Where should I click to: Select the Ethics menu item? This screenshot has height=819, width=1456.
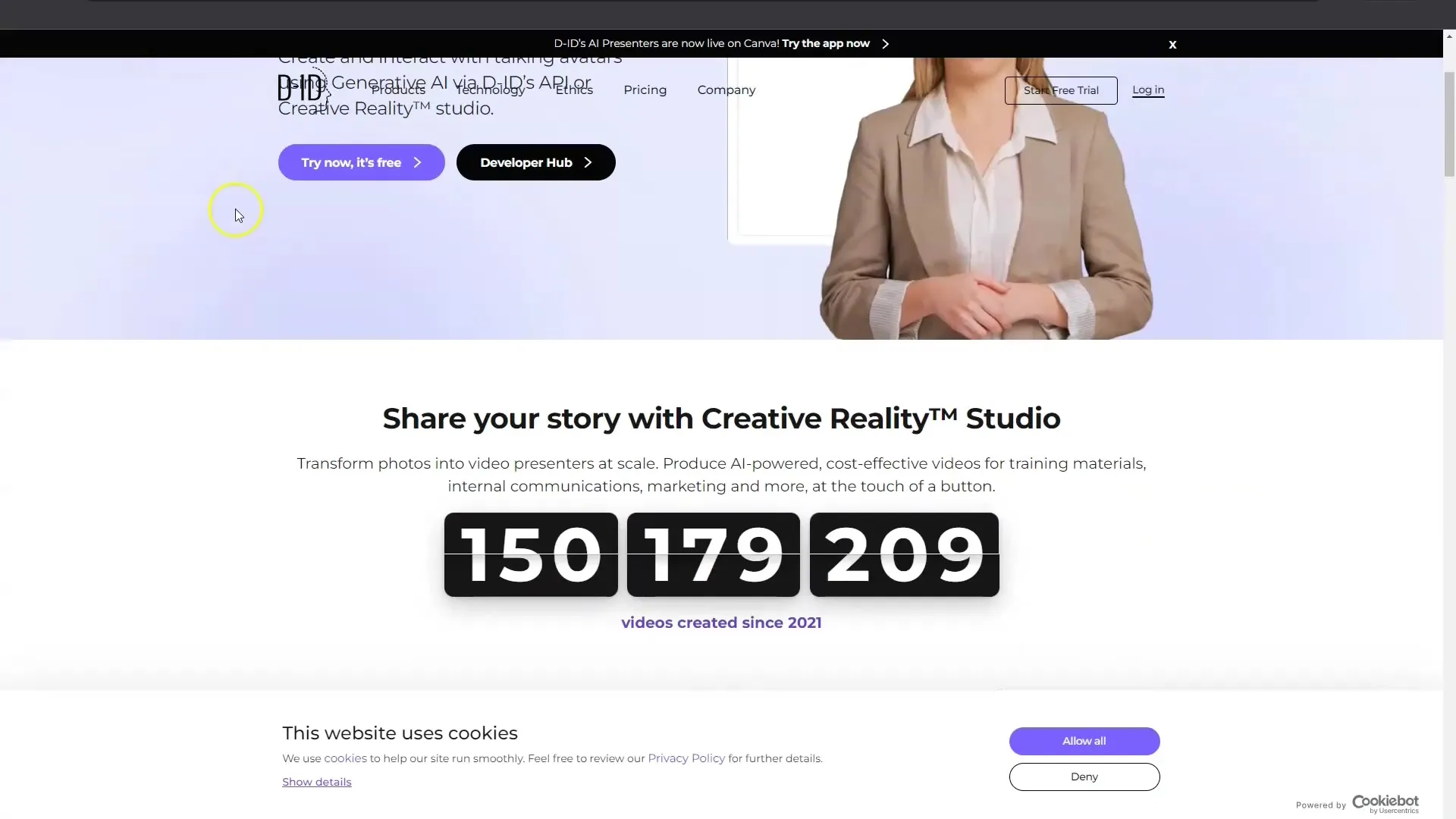pos(573,89)
